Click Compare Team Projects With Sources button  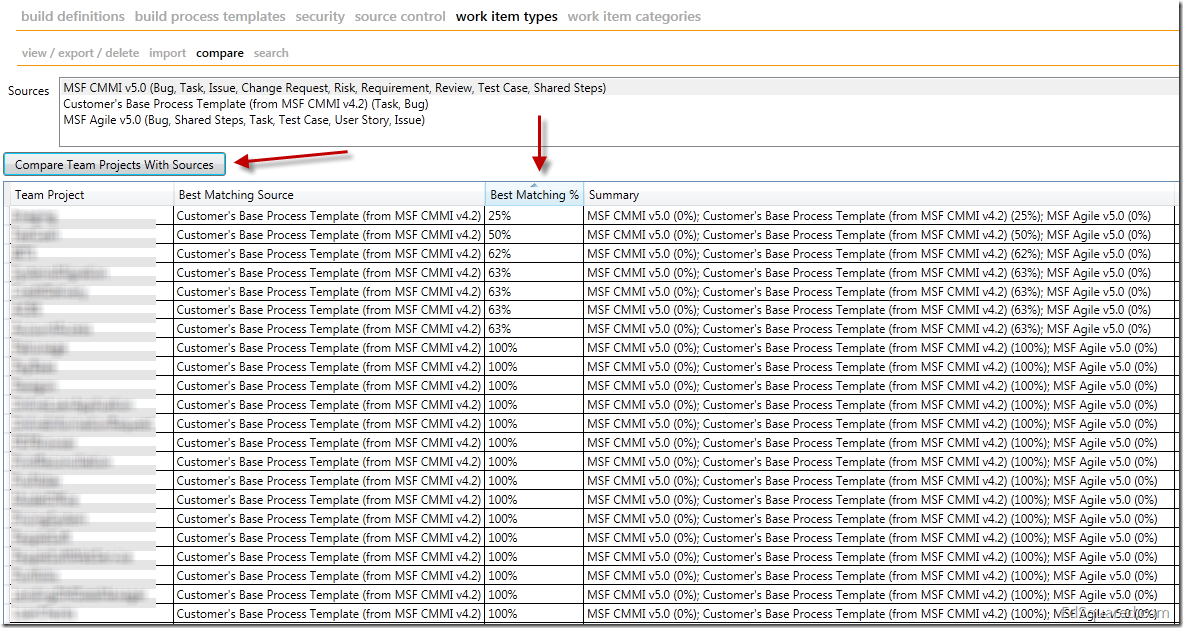point(115,164)
